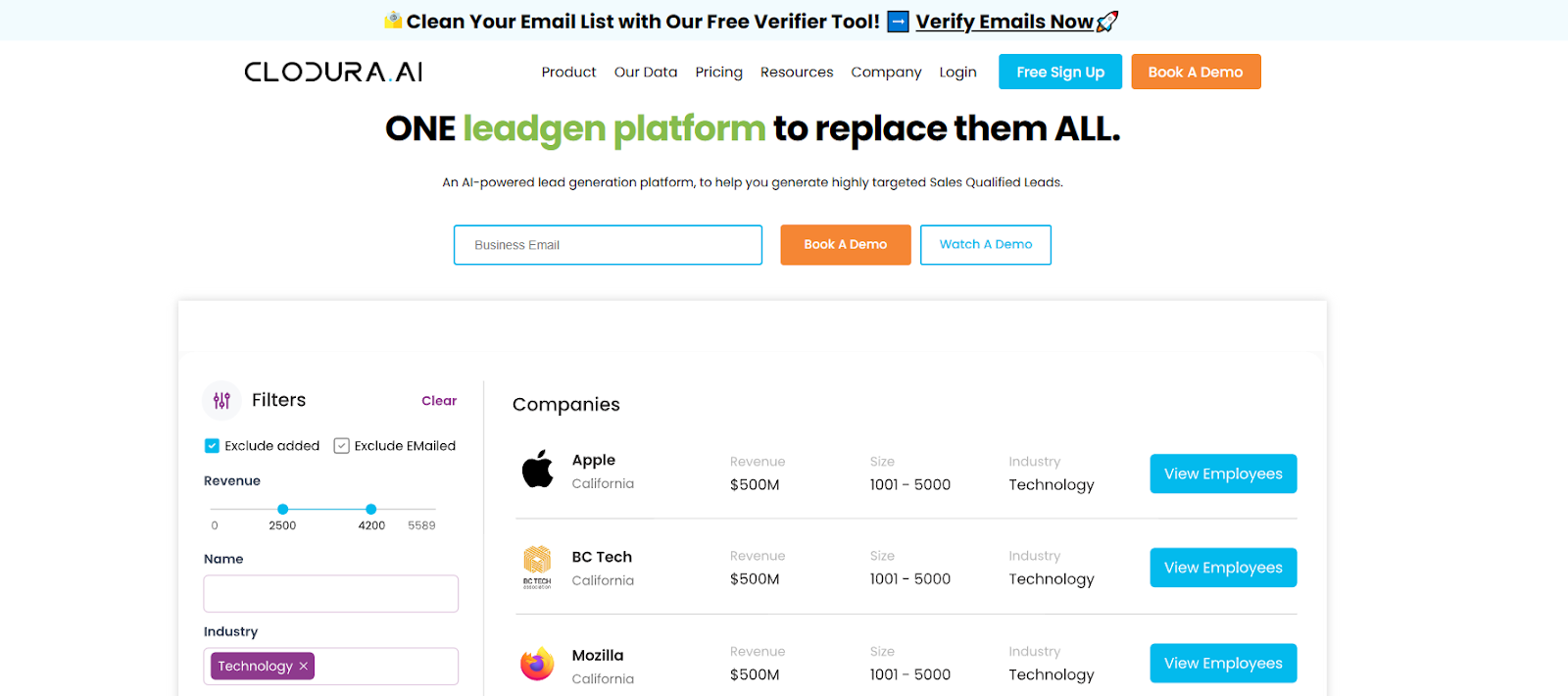Click the Business Email input field
This screenshot has height=696, width=1568.
[x=608, y=245]
